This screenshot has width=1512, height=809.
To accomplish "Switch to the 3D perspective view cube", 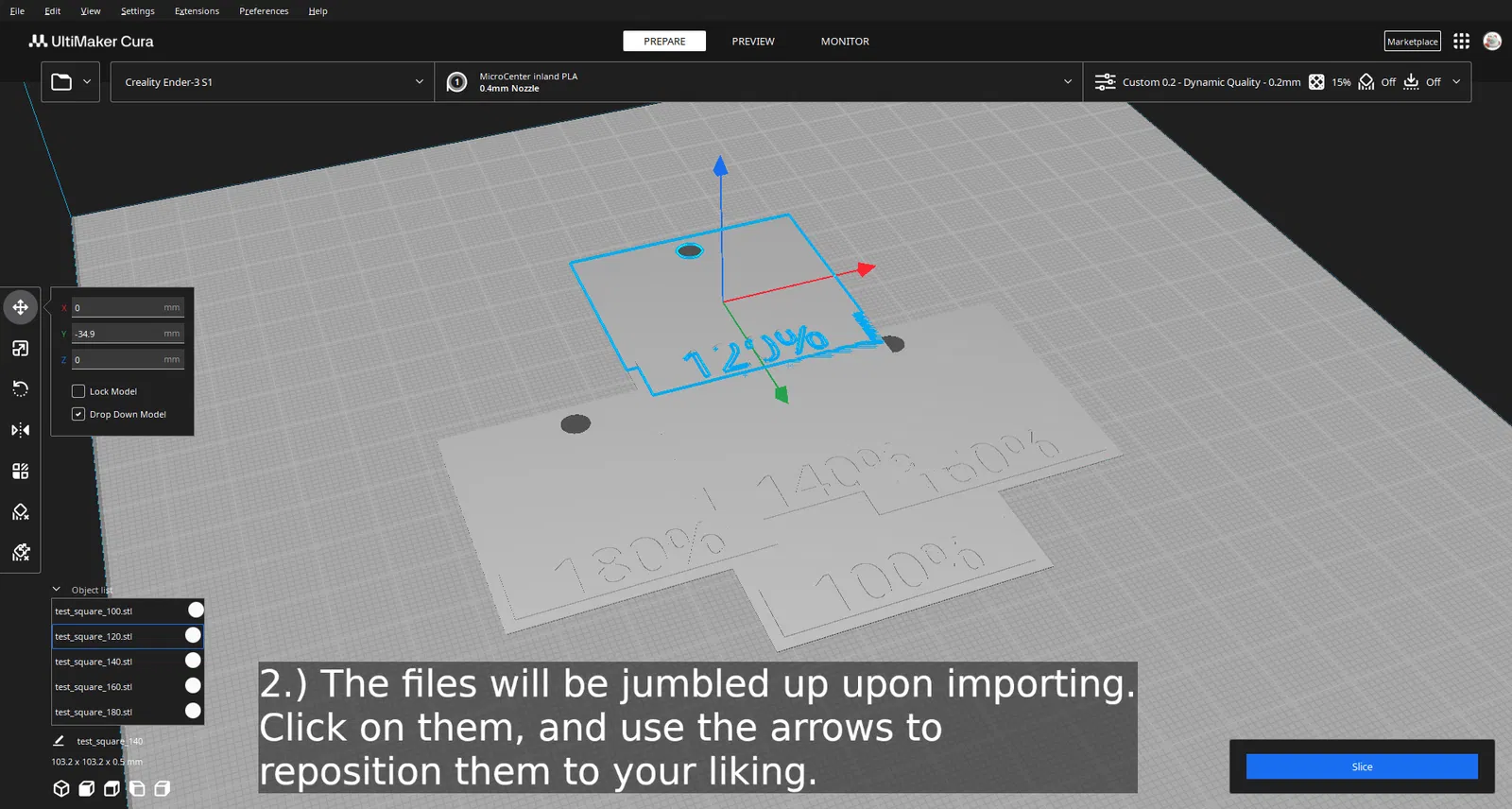I will point(61,788).
